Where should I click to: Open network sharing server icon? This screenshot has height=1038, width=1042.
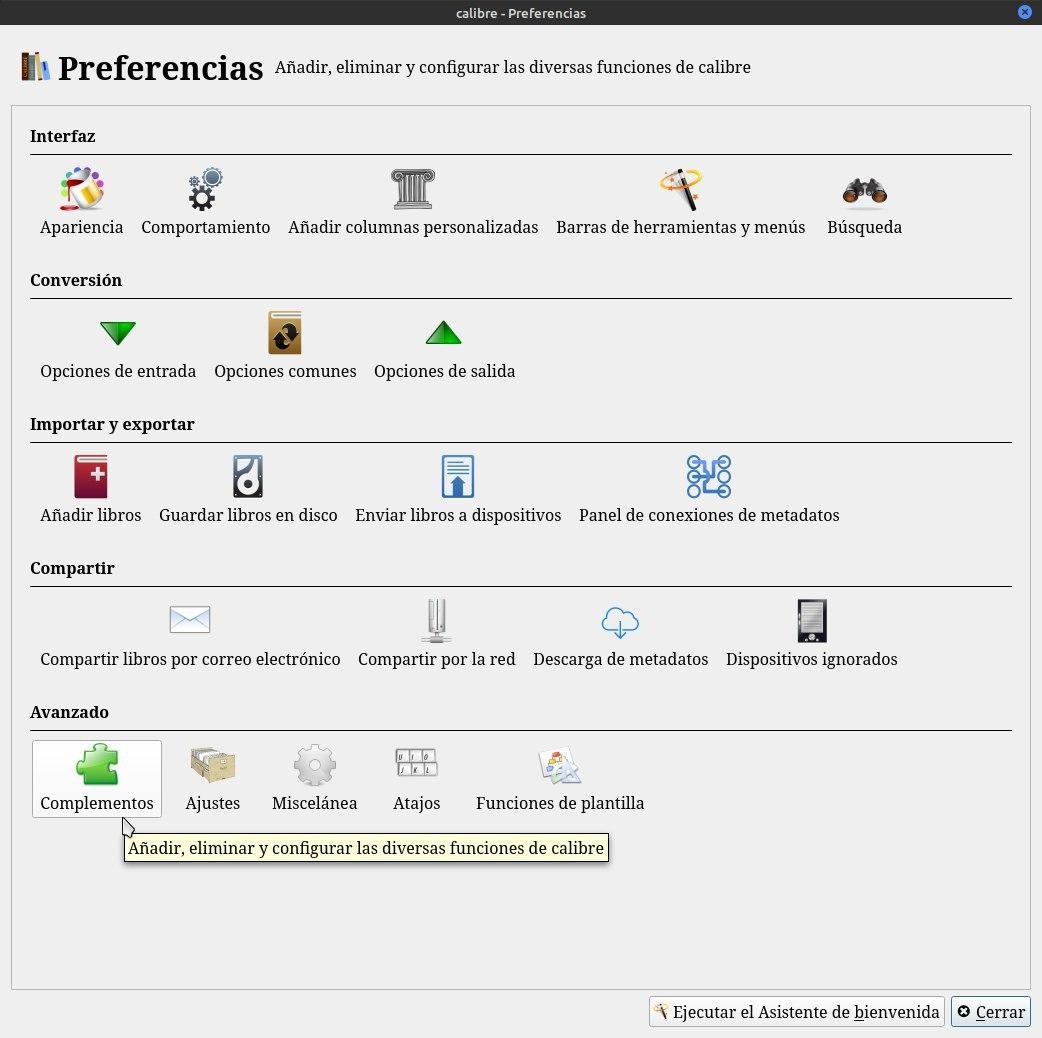point(437,621)
